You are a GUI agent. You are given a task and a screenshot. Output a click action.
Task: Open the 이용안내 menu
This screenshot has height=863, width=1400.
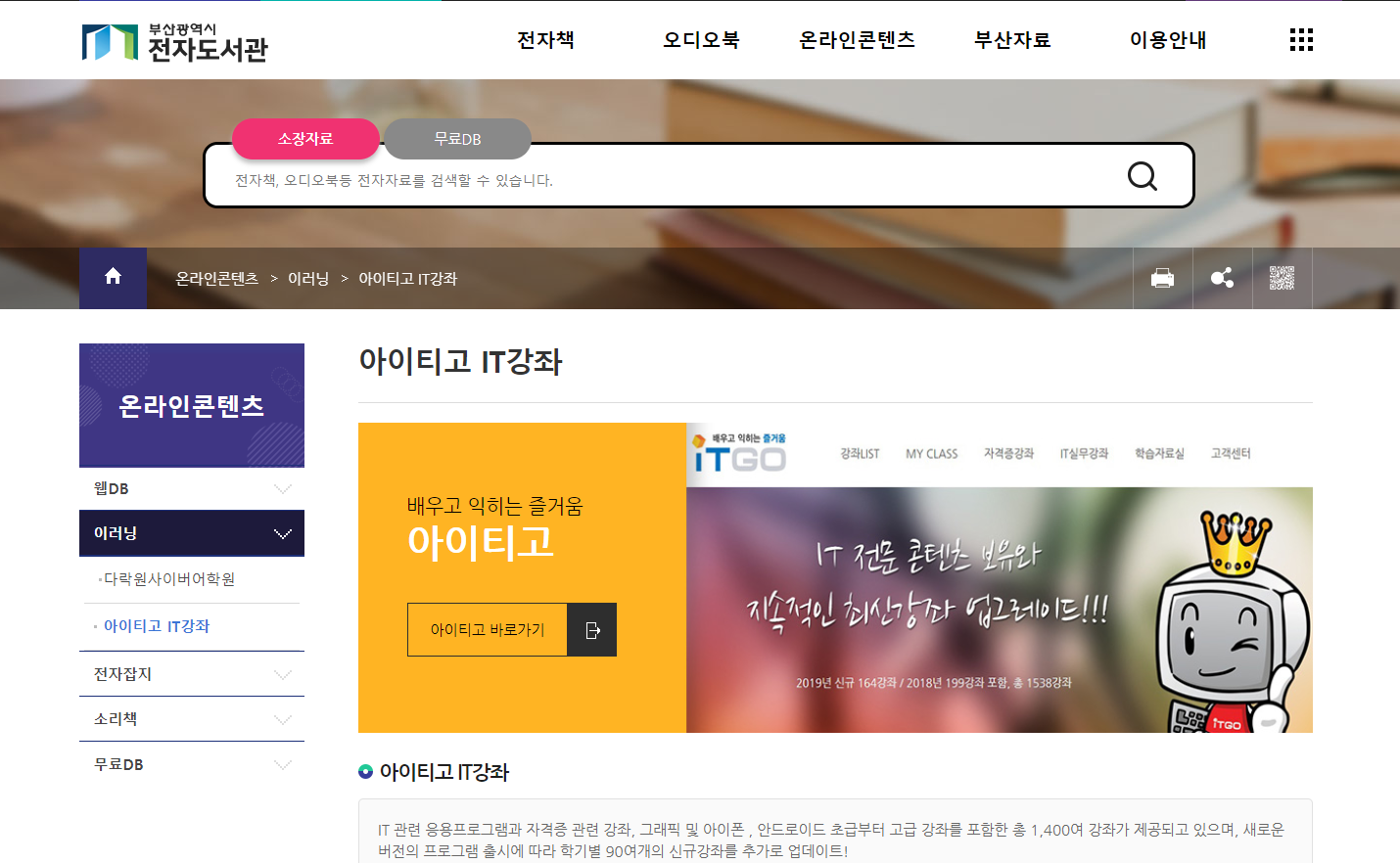(x=1168, y=40)
